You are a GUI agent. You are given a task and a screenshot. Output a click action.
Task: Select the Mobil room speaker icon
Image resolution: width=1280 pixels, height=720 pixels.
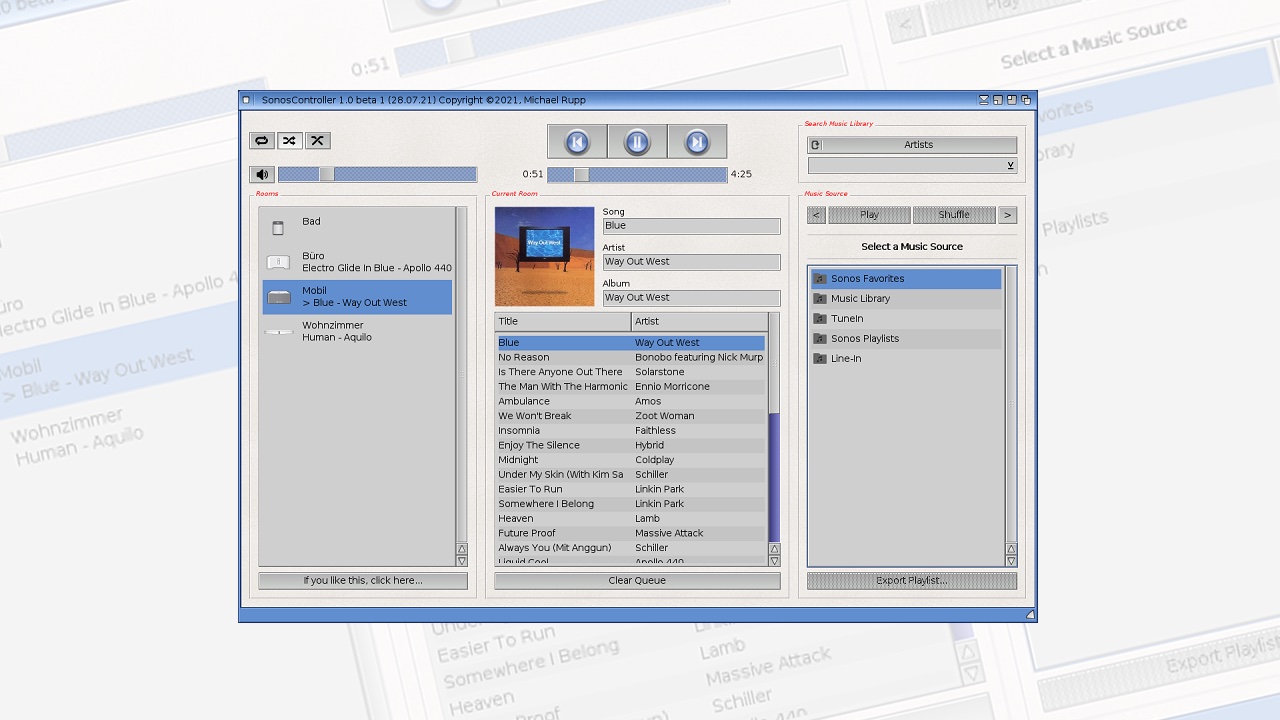(x=278, y=297)
